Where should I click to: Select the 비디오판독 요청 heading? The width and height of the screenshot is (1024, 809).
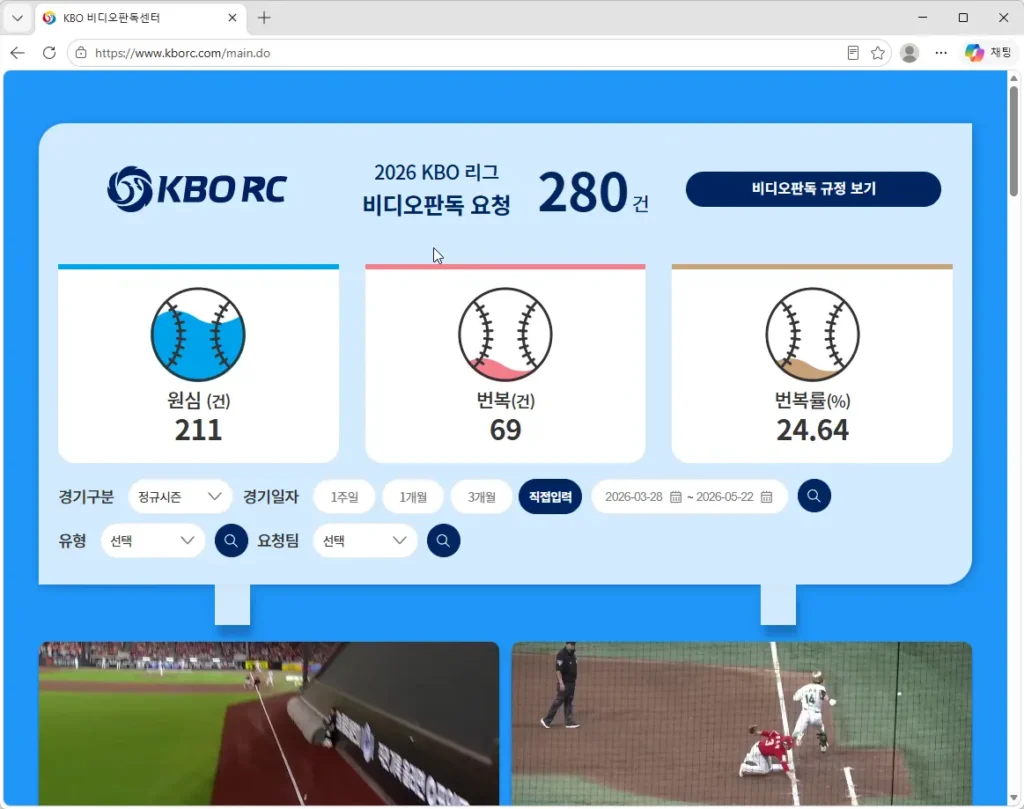pyautogui.click(x=436, y=205)
